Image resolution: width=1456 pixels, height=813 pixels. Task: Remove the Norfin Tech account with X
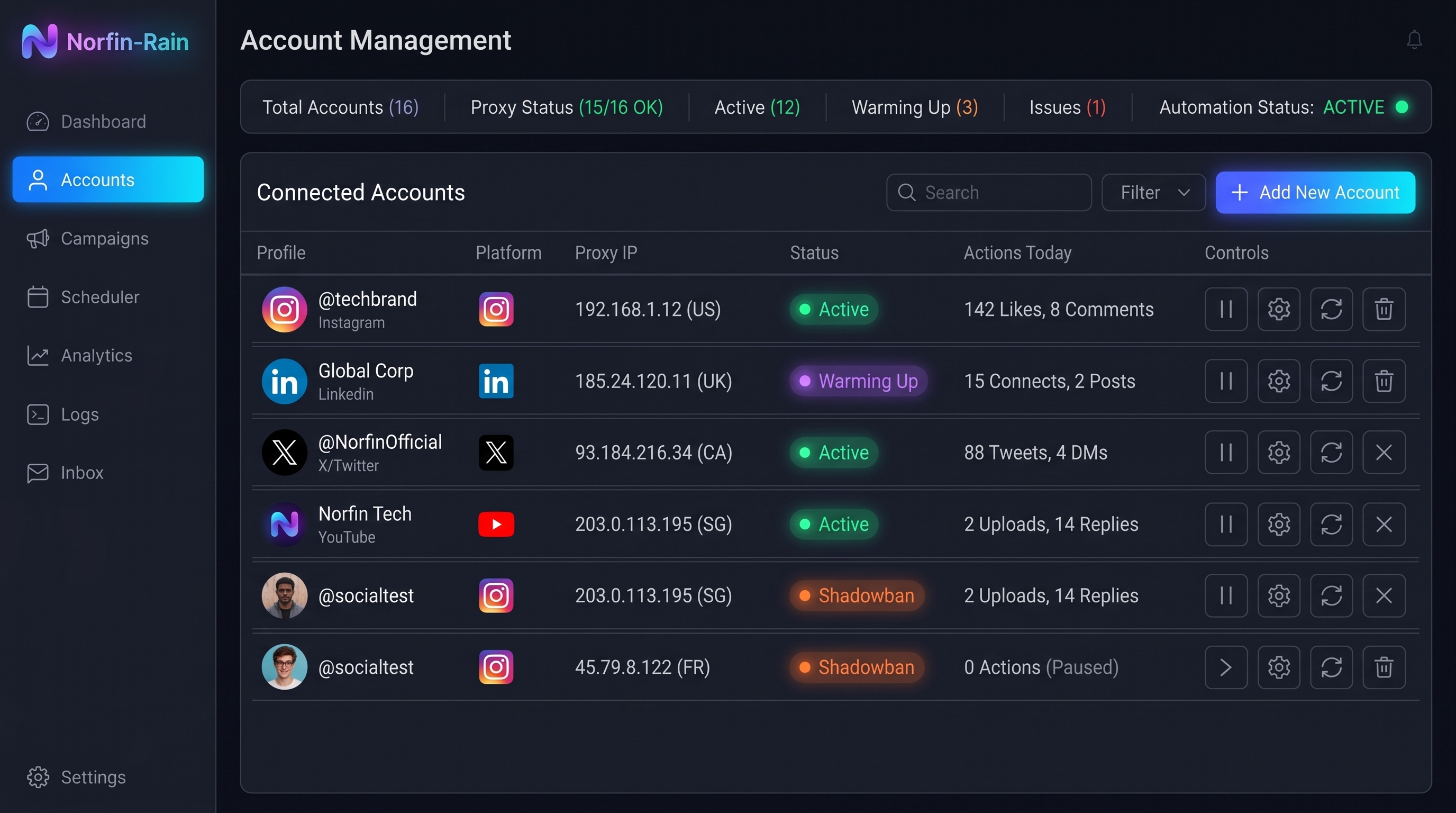point(1384,524)
